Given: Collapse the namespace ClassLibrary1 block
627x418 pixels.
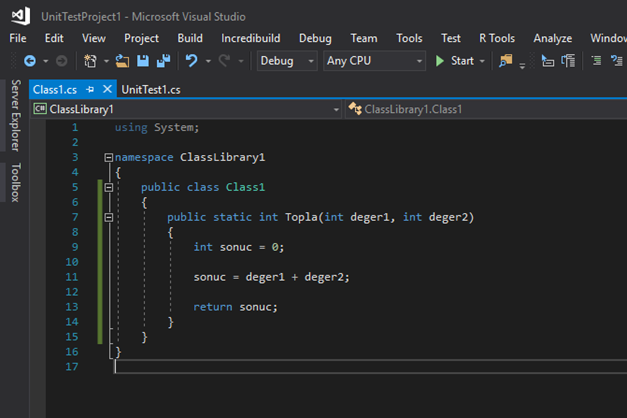Looking at the screenshot, I should point(109,158).
